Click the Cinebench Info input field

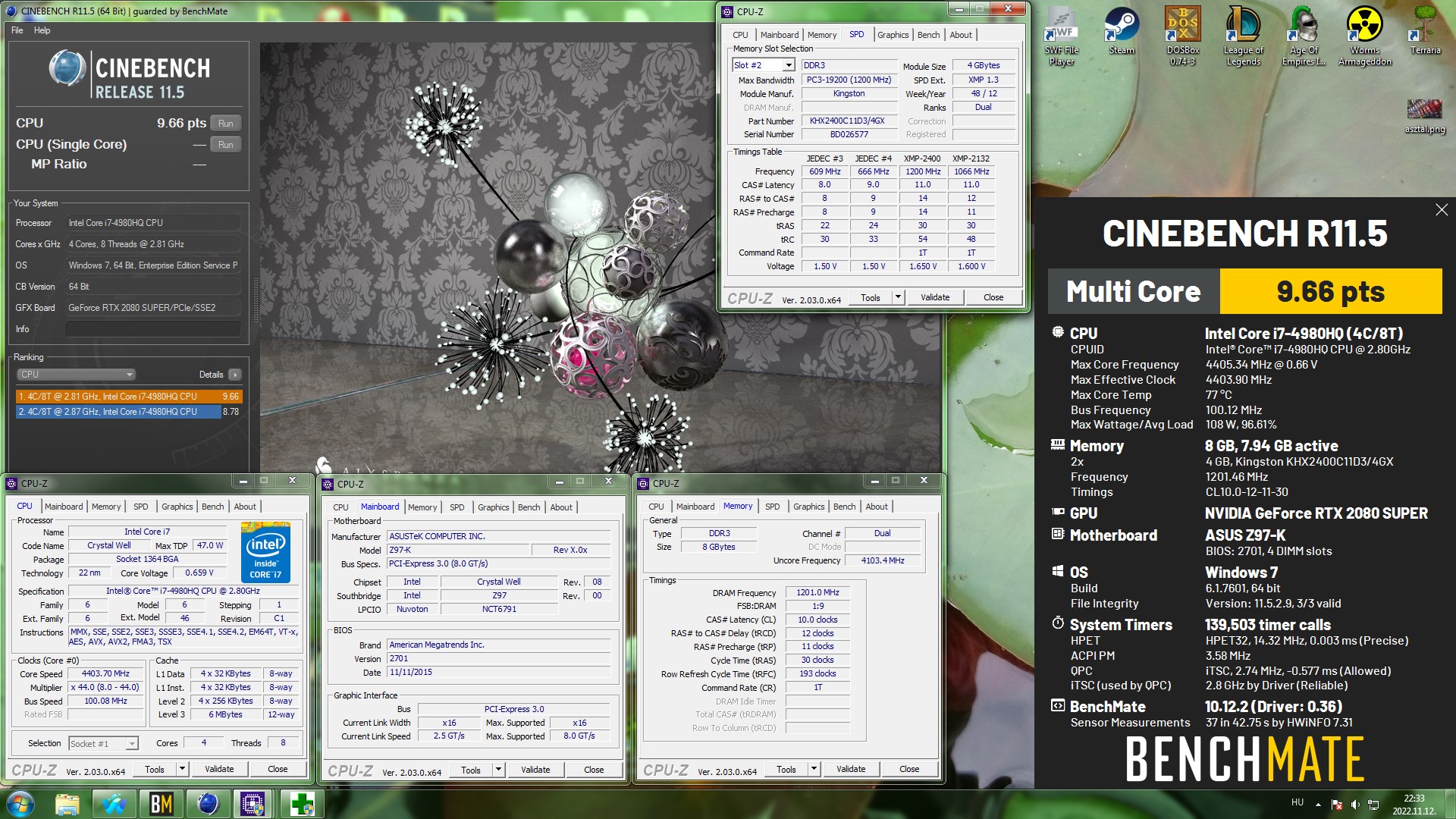[x=152, y=329]
